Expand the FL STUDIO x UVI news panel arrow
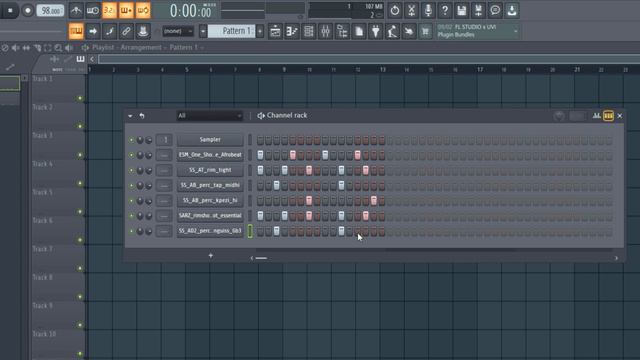 coord(516,31)
